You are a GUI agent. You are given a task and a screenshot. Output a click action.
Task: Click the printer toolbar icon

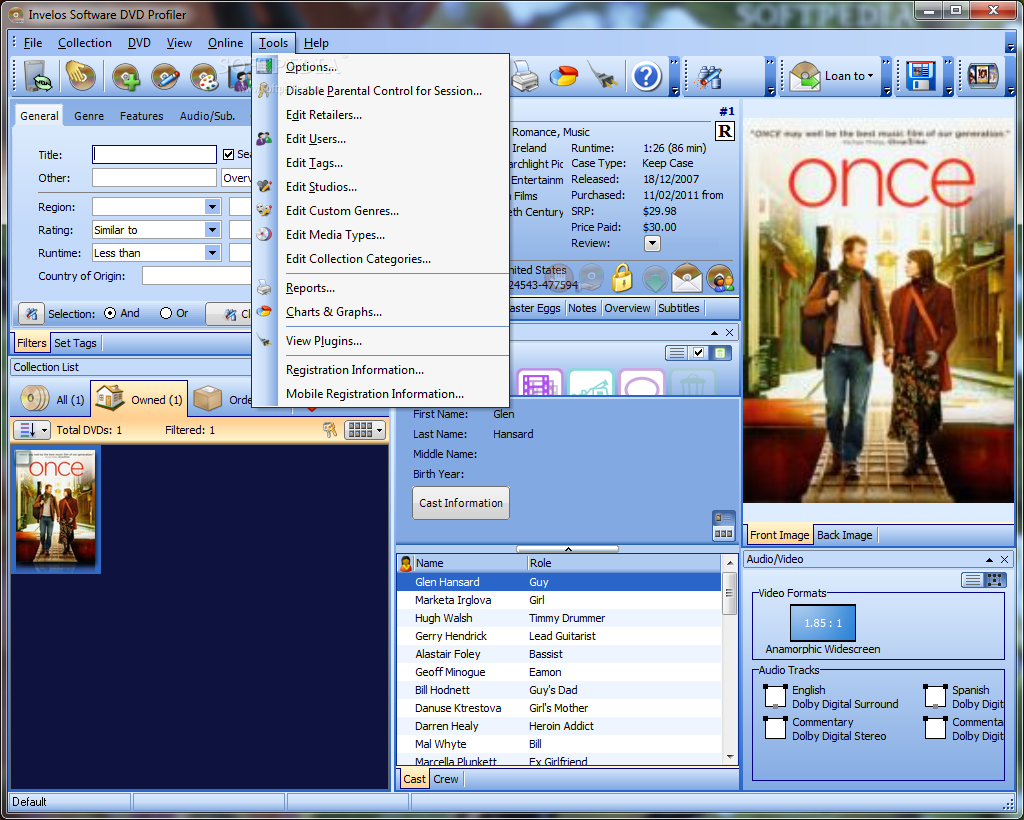point(525,77)
